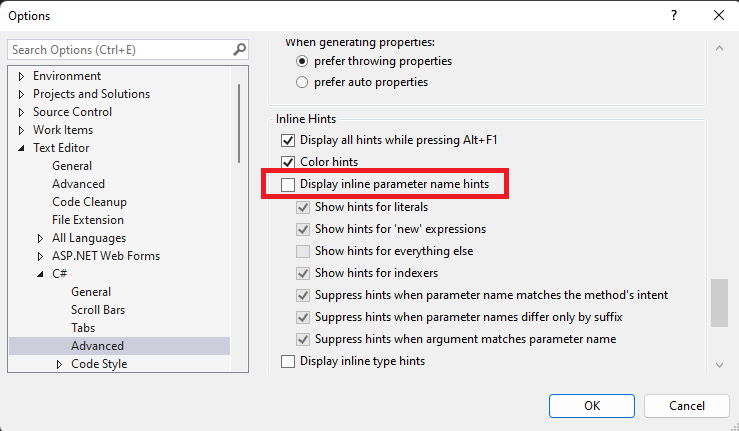
Task: Click the help question mark icon
Action: click(x=674, y=16)
